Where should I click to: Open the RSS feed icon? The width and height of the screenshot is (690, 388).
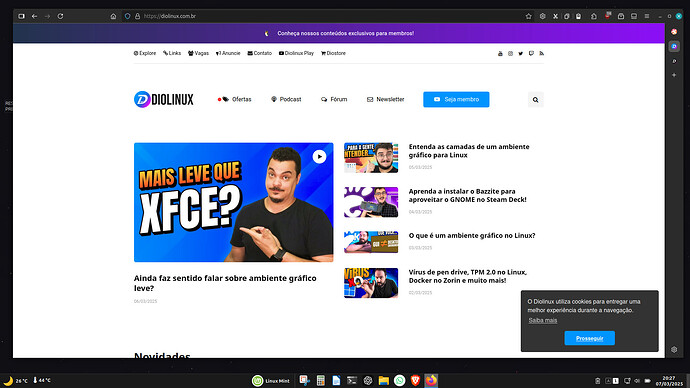point(542,54)
